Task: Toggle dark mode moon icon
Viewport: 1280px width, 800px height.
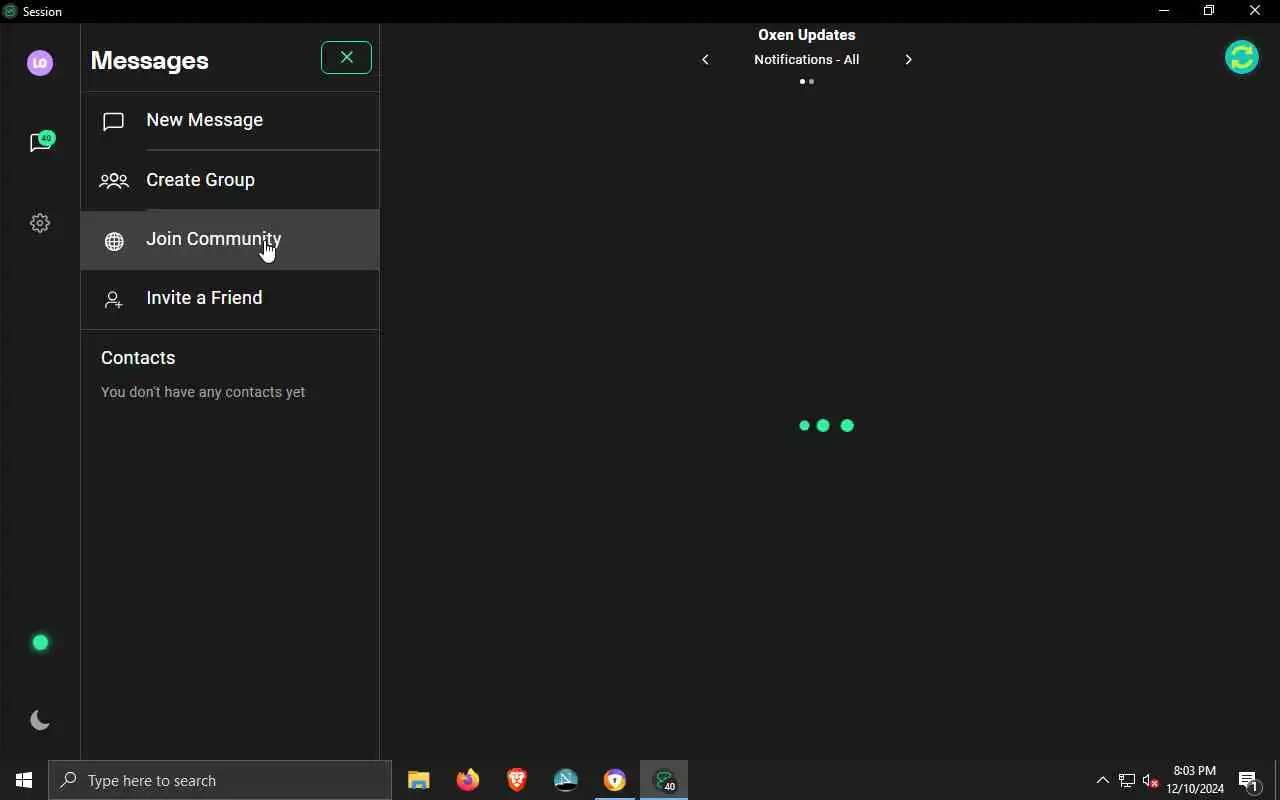Action: tap(40, 720)
